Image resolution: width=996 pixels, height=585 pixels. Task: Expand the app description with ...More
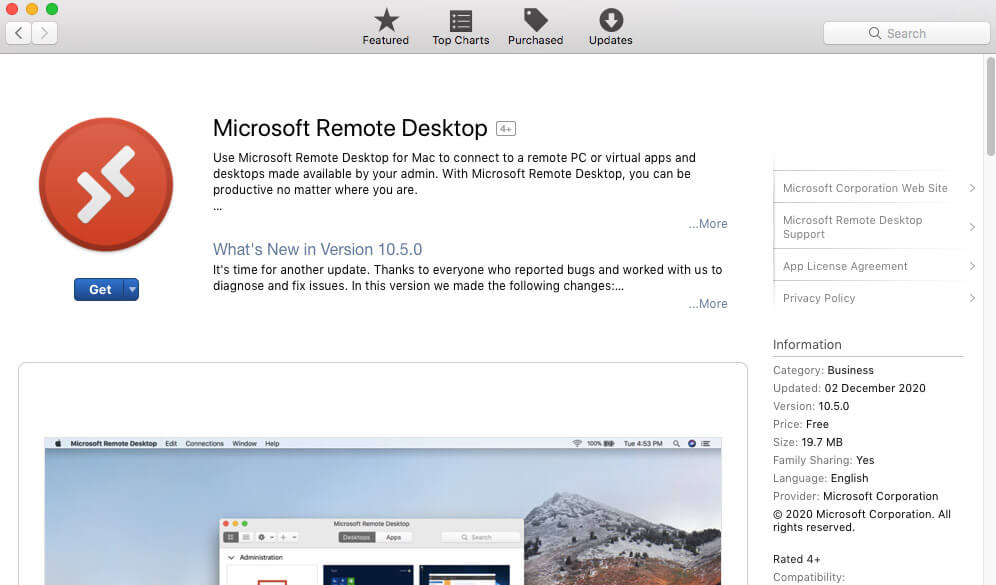(708, 224)
